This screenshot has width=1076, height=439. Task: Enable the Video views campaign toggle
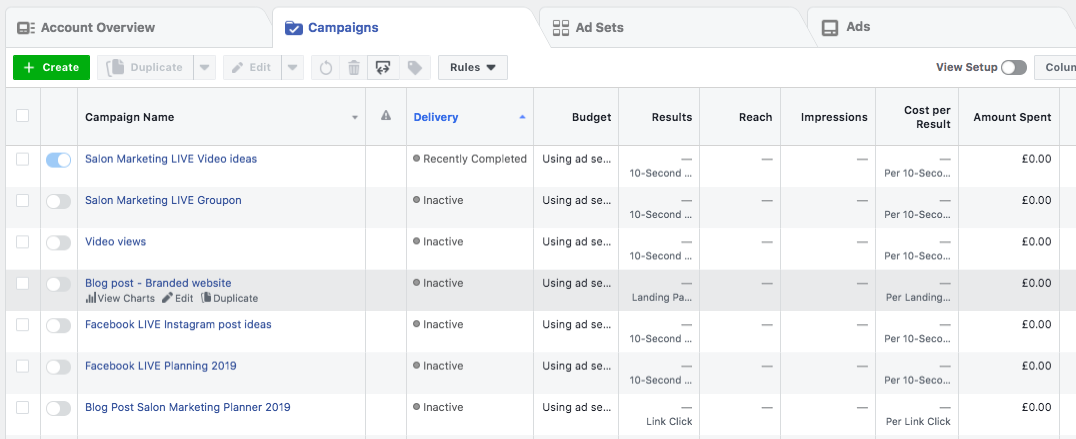click(58, 243)
